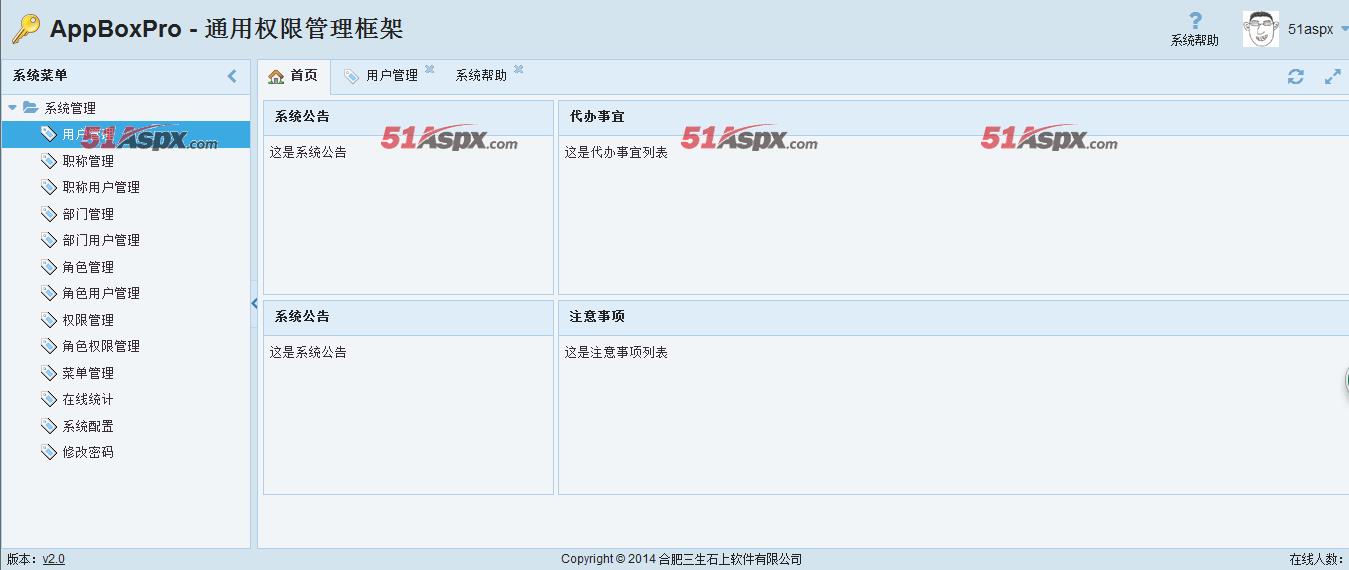1349x570 pixels.
Task: Click the tag icon beside 系统配置
Action: [x=49, y=425]
